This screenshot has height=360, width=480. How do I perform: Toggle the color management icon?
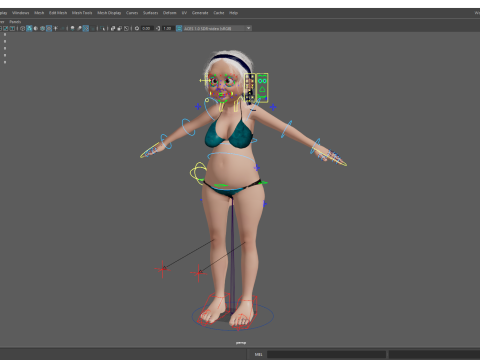click(x=179, y=28)
